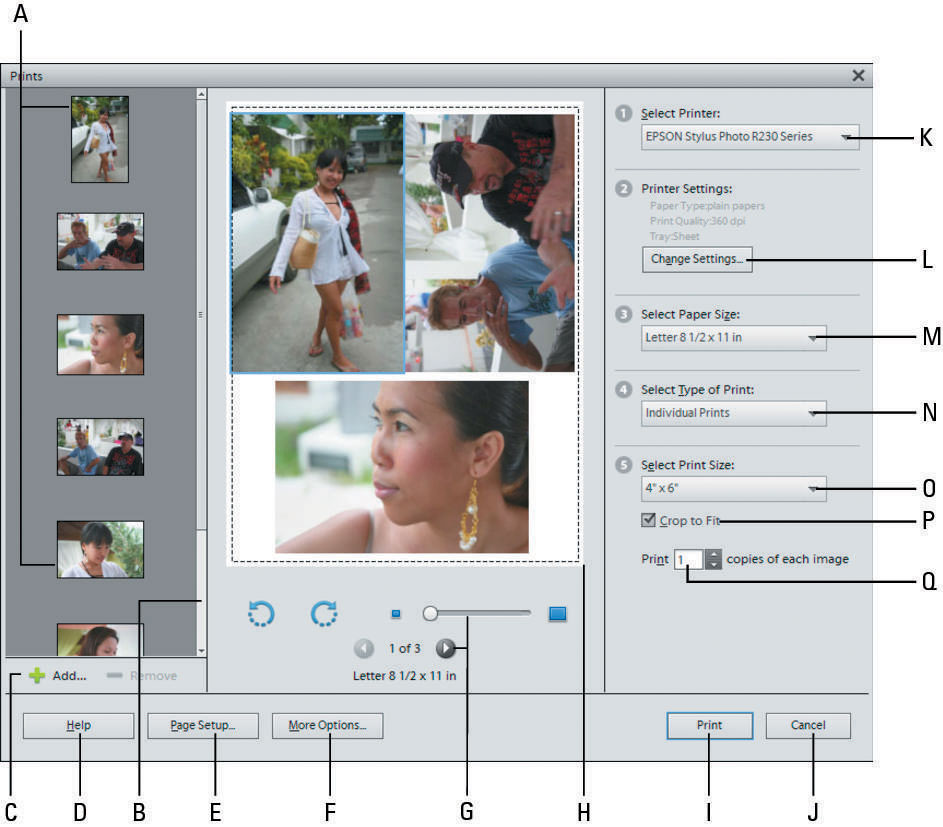This screenshot has height=827, width=943.
Task: Toggle the Crop to Fit checkbox
Action: [649, 521]
